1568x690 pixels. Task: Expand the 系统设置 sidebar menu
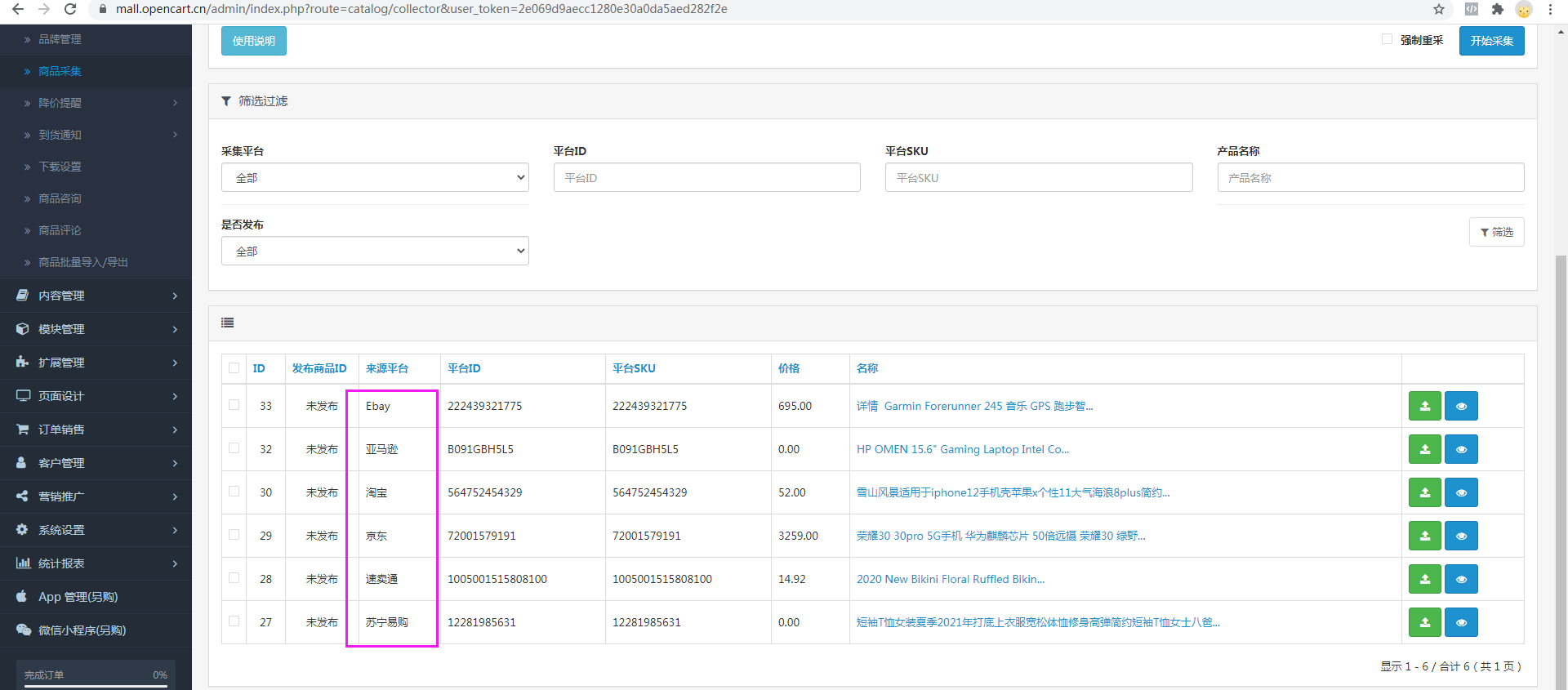tap(96, 530)
